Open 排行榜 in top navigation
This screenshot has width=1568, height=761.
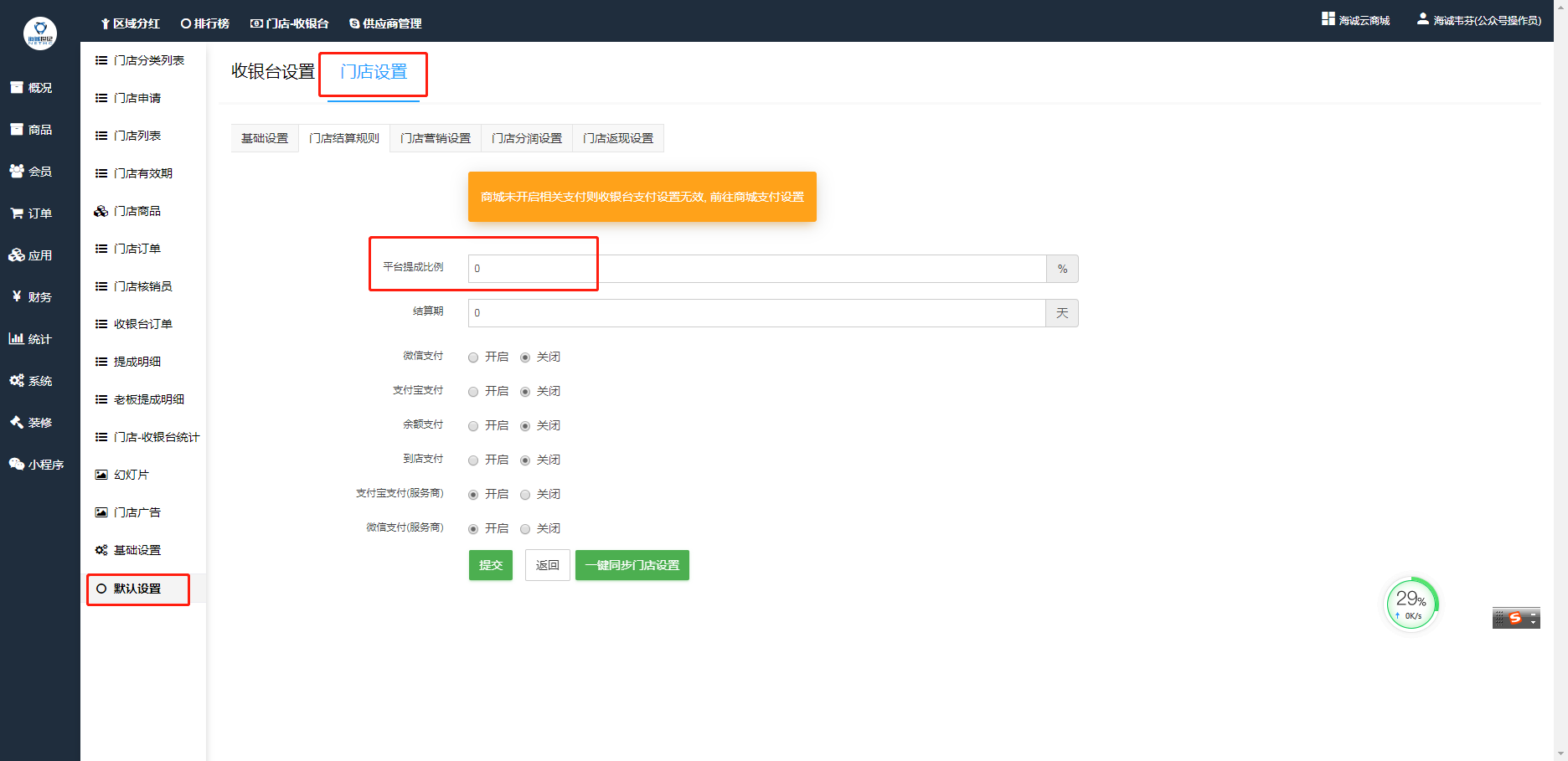pos(205,23)
